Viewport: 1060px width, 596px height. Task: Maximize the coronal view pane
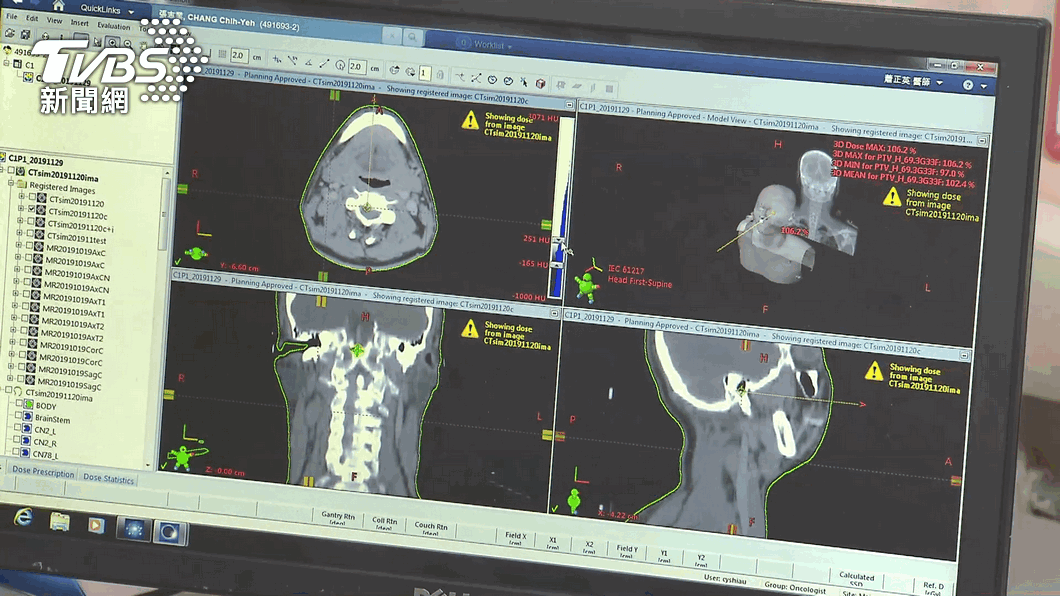pos(554,314)
